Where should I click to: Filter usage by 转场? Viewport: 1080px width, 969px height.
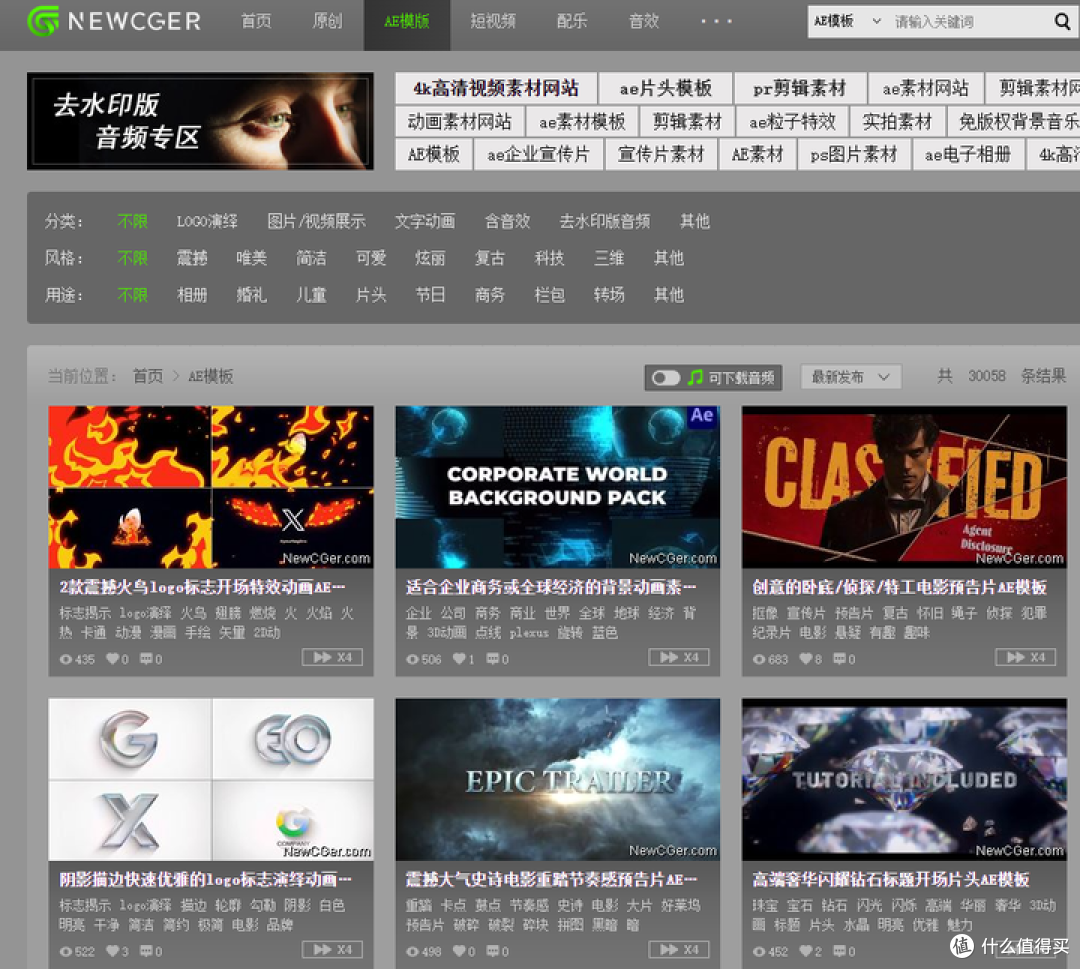(x=609, y=295)
